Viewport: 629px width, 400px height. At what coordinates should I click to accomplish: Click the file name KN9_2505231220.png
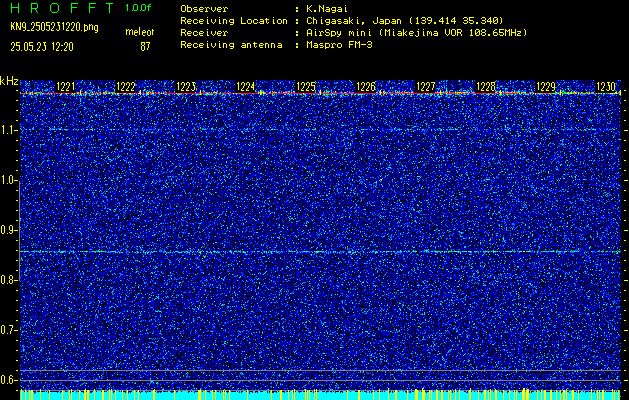point(54,28)
